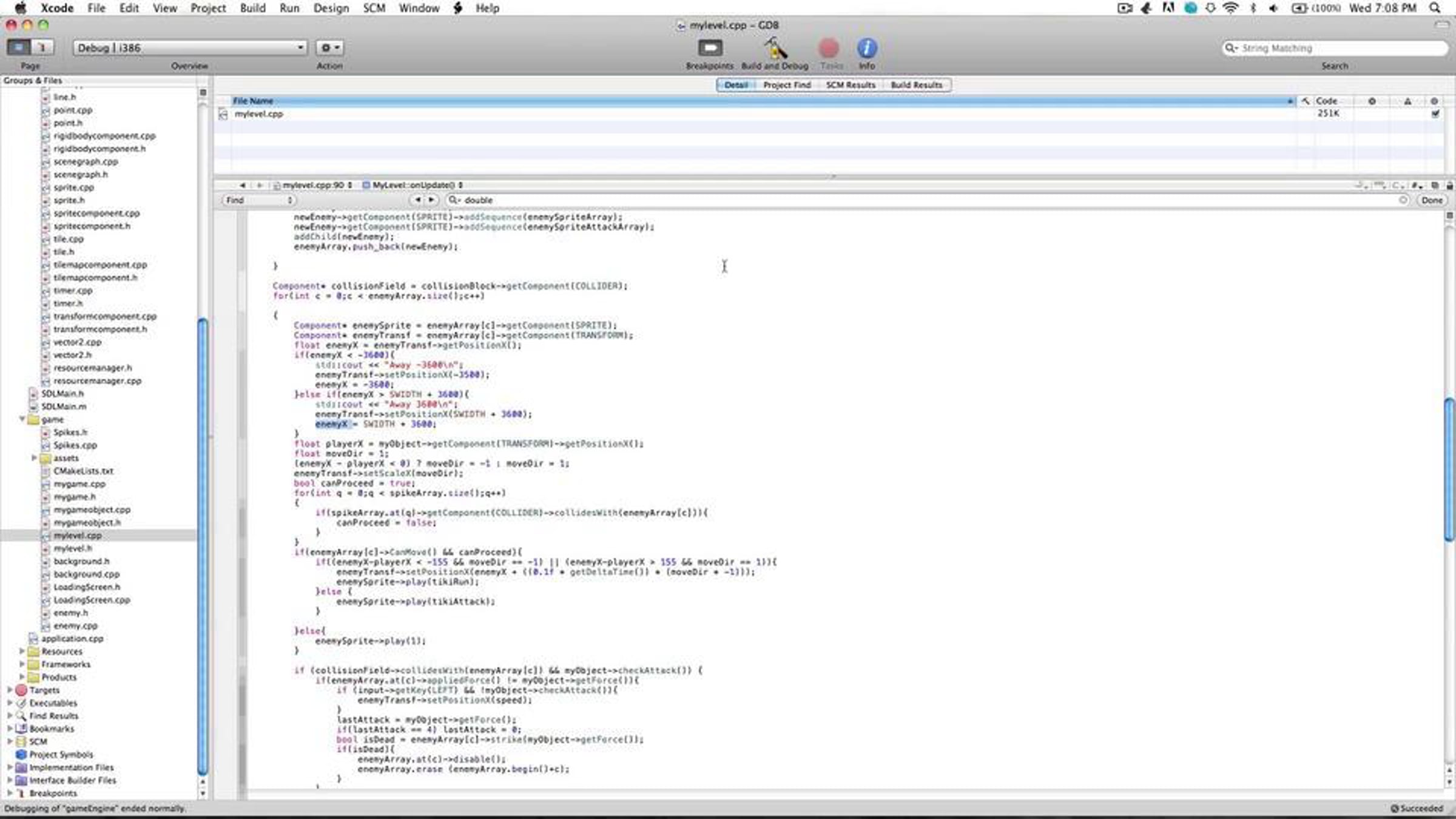Show the Build Results tab
This screenshot has height=819, width=1456.
[x=917, y=85]
